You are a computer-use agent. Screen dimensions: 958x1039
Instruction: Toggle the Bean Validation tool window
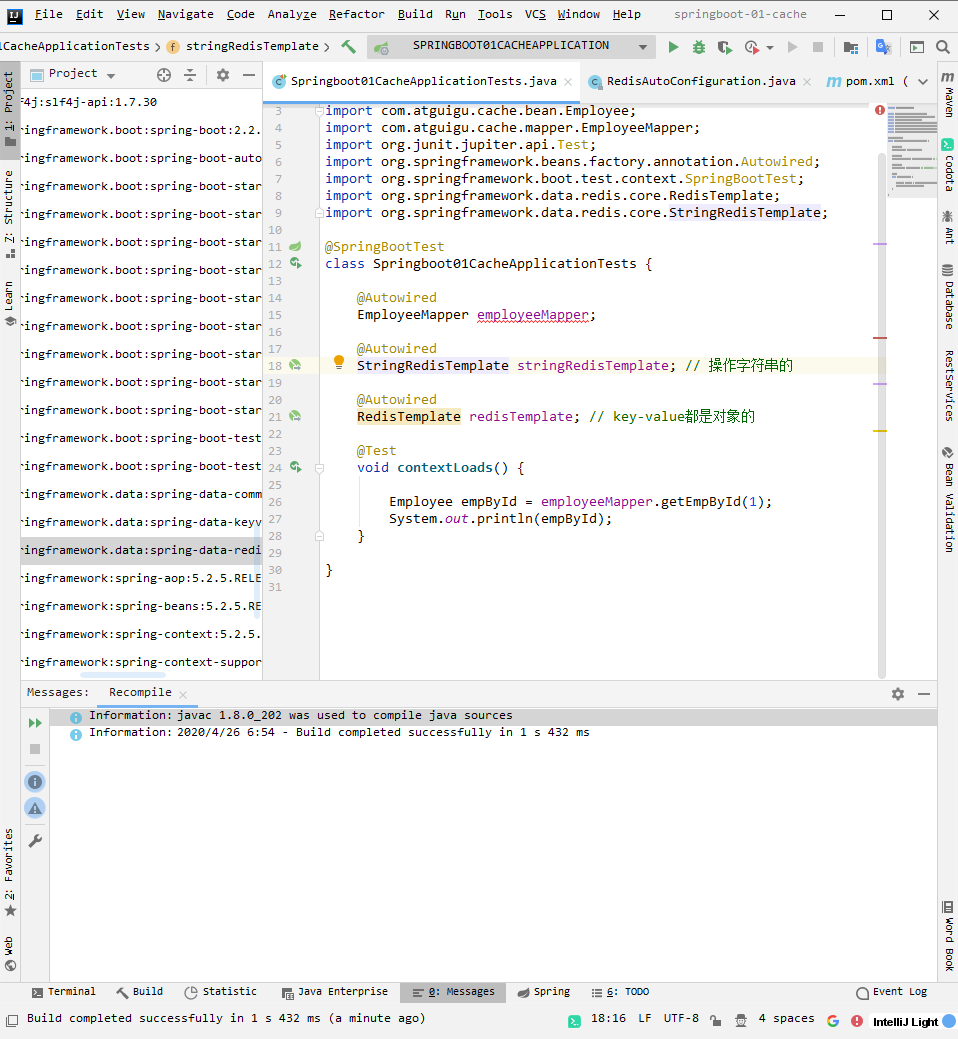tap(948, 500)
